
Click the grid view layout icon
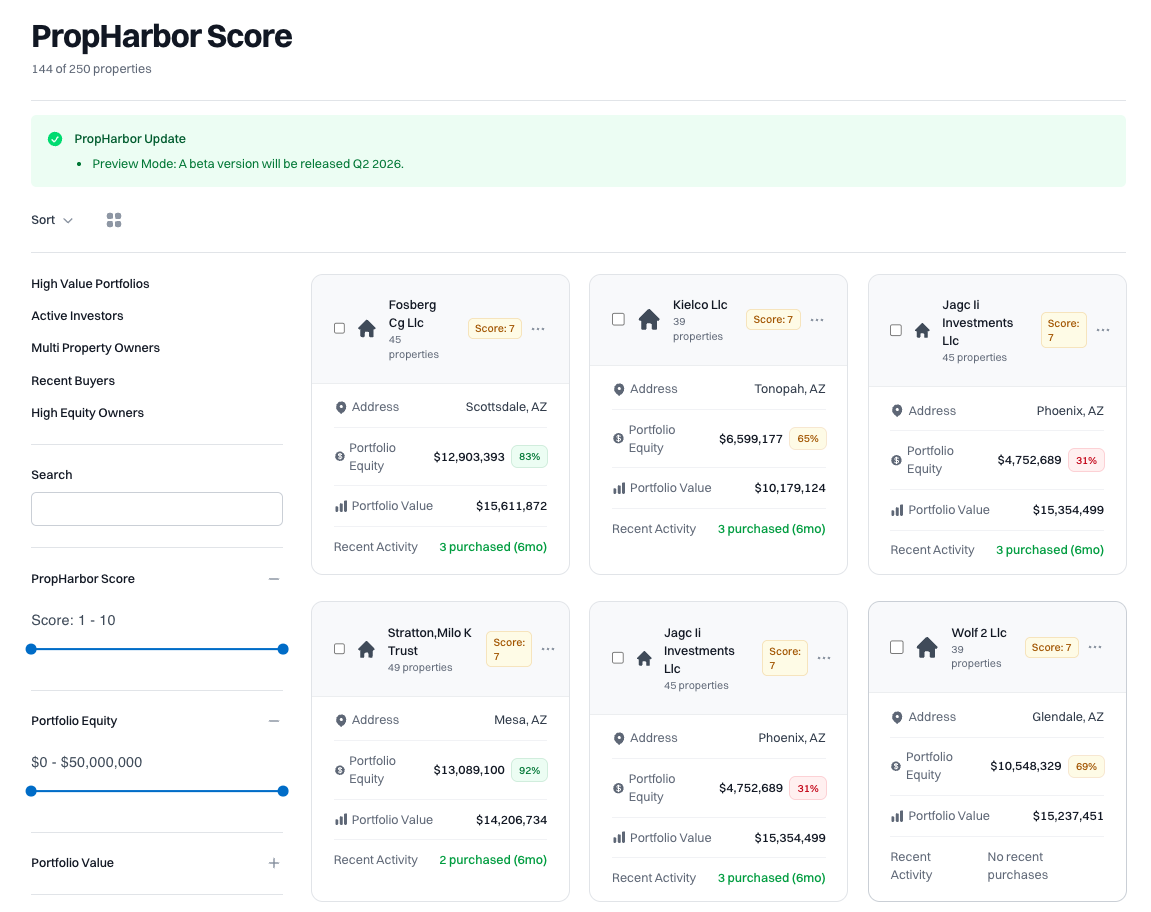(x=114, y=220)
